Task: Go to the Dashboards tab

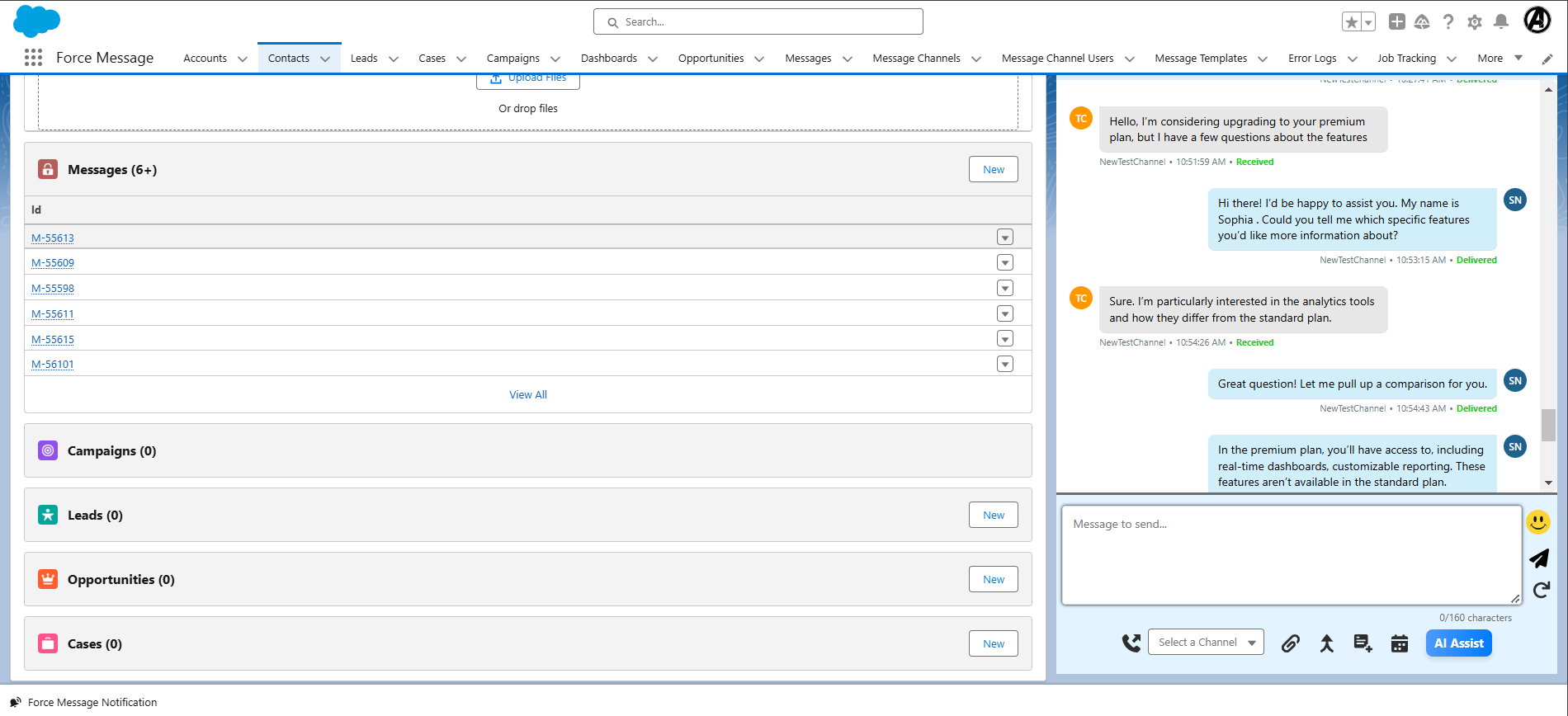Action: [608, 59]
